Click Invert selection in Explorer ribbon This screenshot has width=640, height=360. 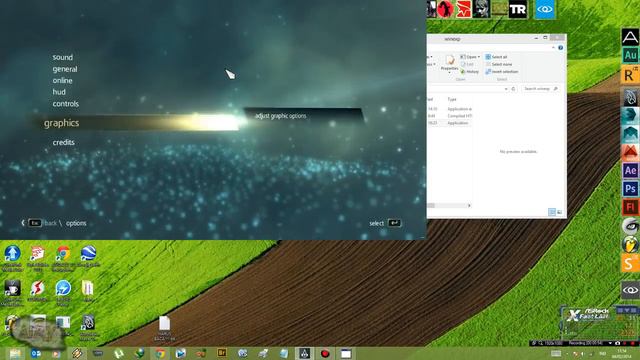502,71
